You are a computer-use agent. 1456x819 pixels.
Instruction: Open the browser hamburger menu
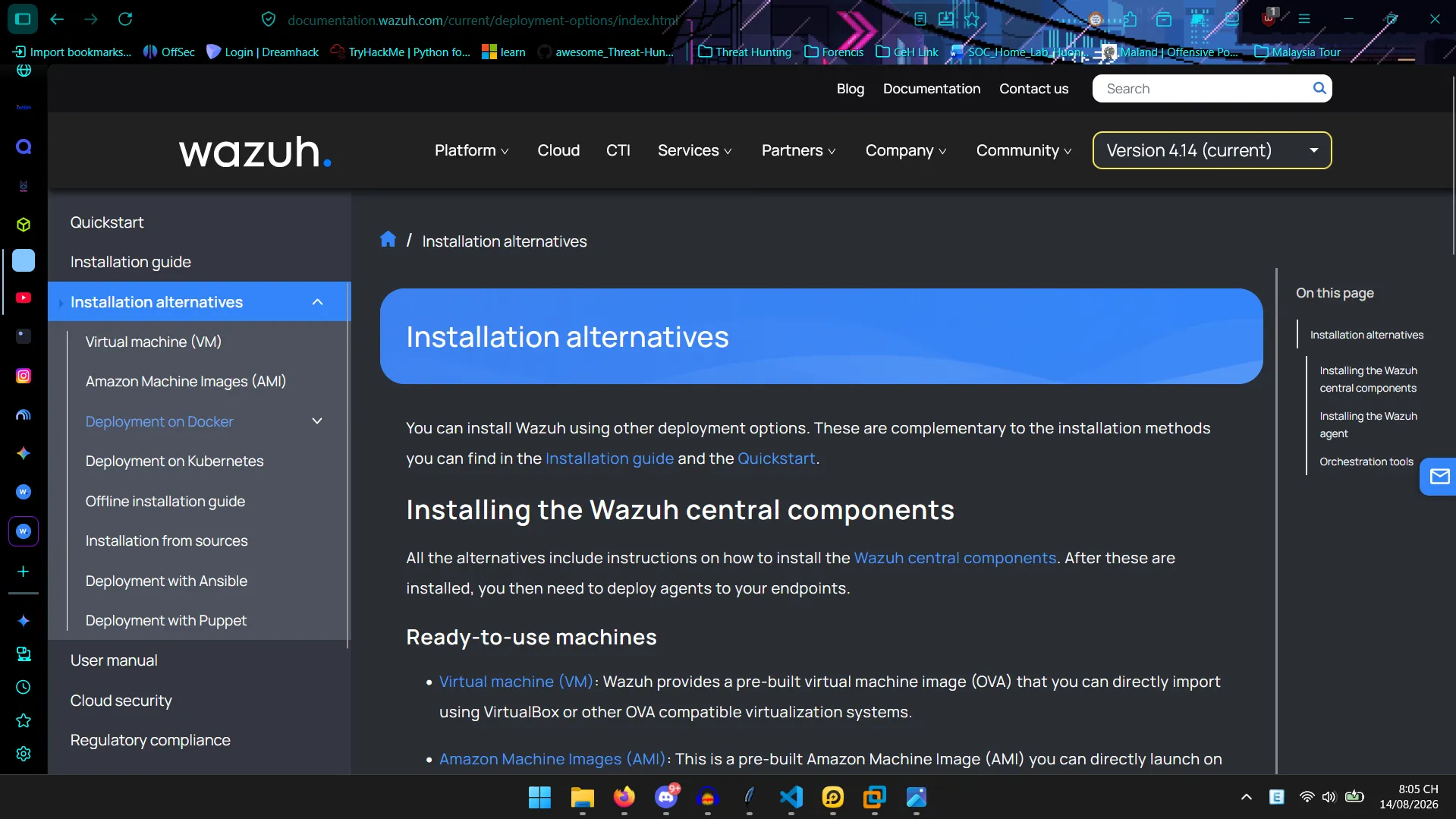[1304, 19]
